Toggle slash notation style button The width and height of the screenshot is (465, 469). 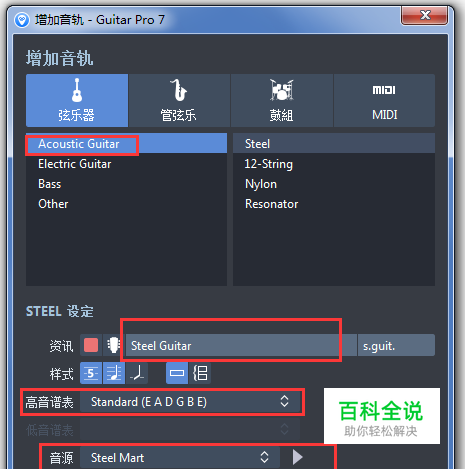[x=137, y=373]
